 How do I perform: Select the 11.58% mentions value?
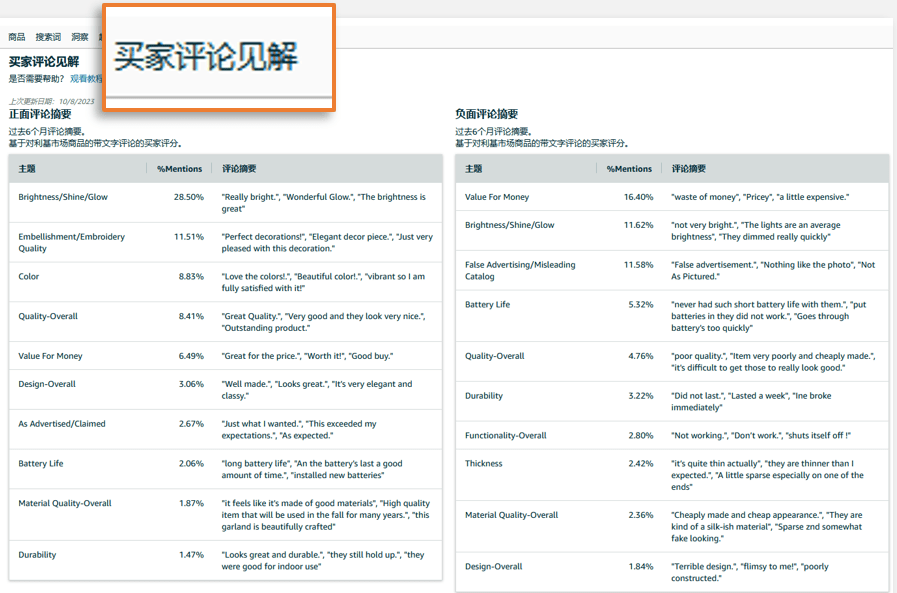tap(638, 265)
